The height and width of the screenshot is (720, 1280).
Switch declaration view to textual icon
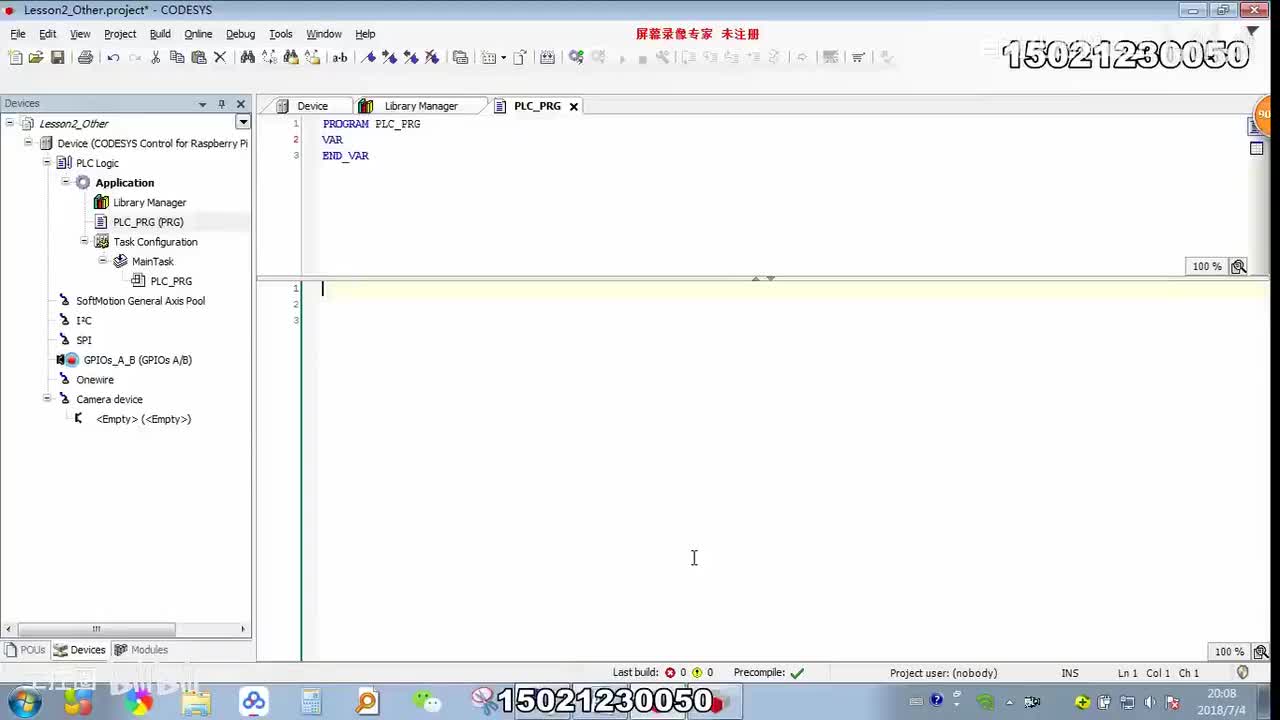(x=1255, y=126)
